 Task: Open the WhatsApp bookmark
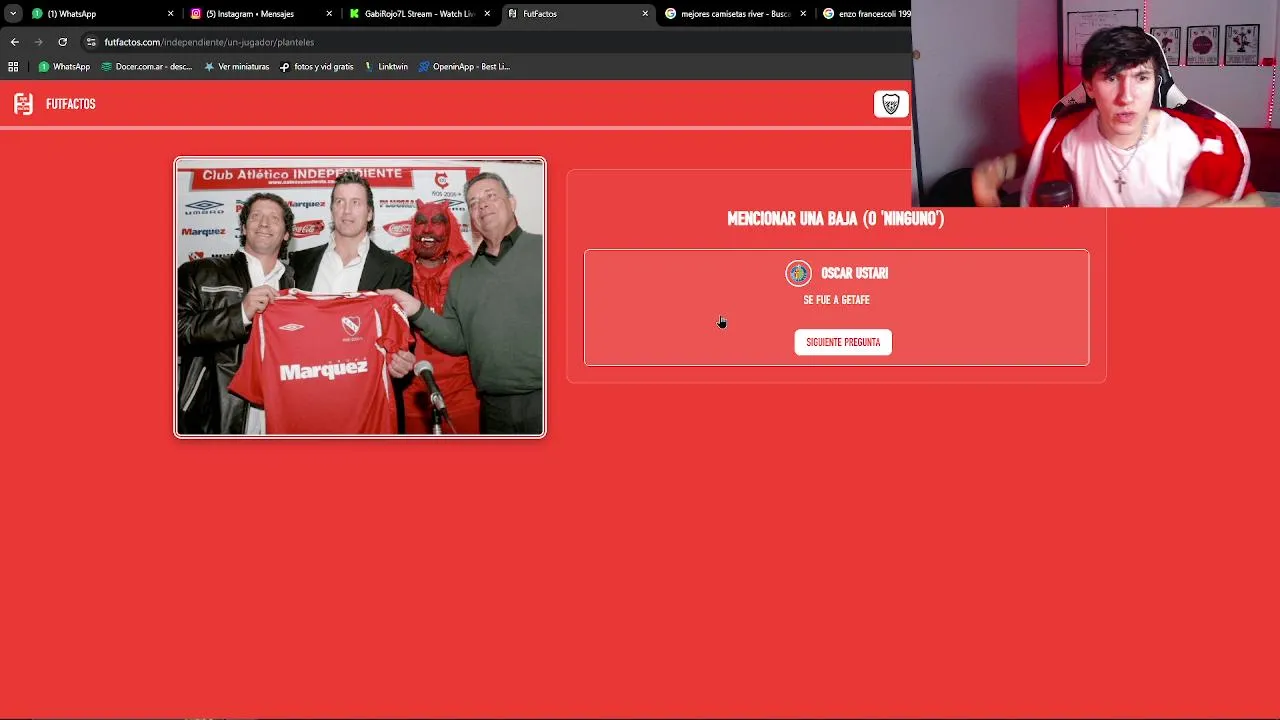pyautogui.click(x=64, y=67)
